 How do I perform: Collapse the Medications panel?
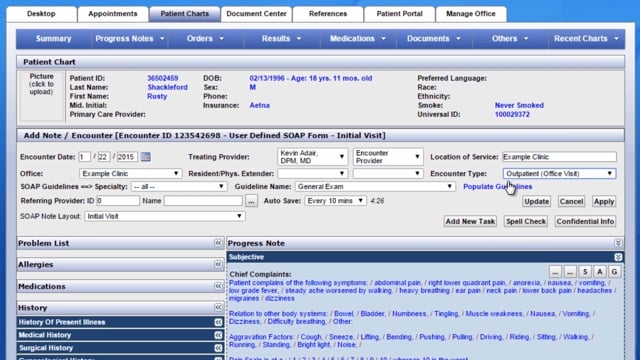click(218, 286)
